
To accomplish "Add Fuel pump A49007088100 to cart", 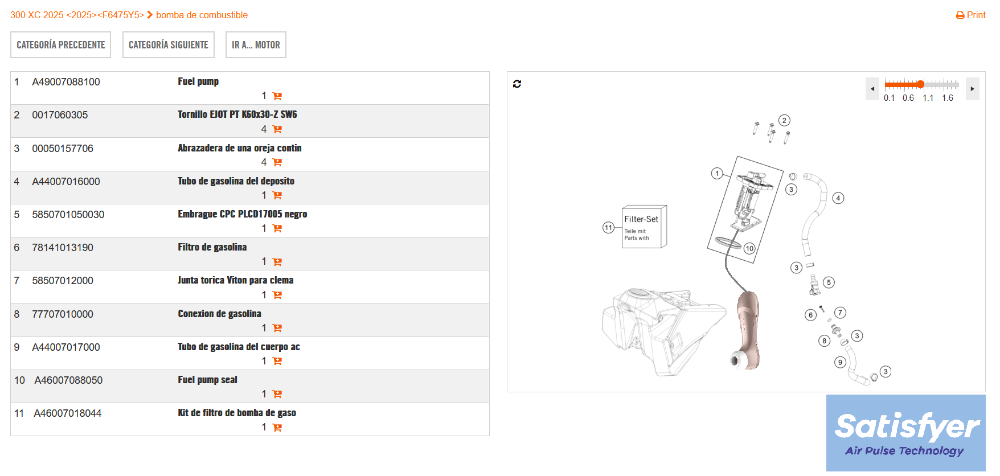I will 277,96.
